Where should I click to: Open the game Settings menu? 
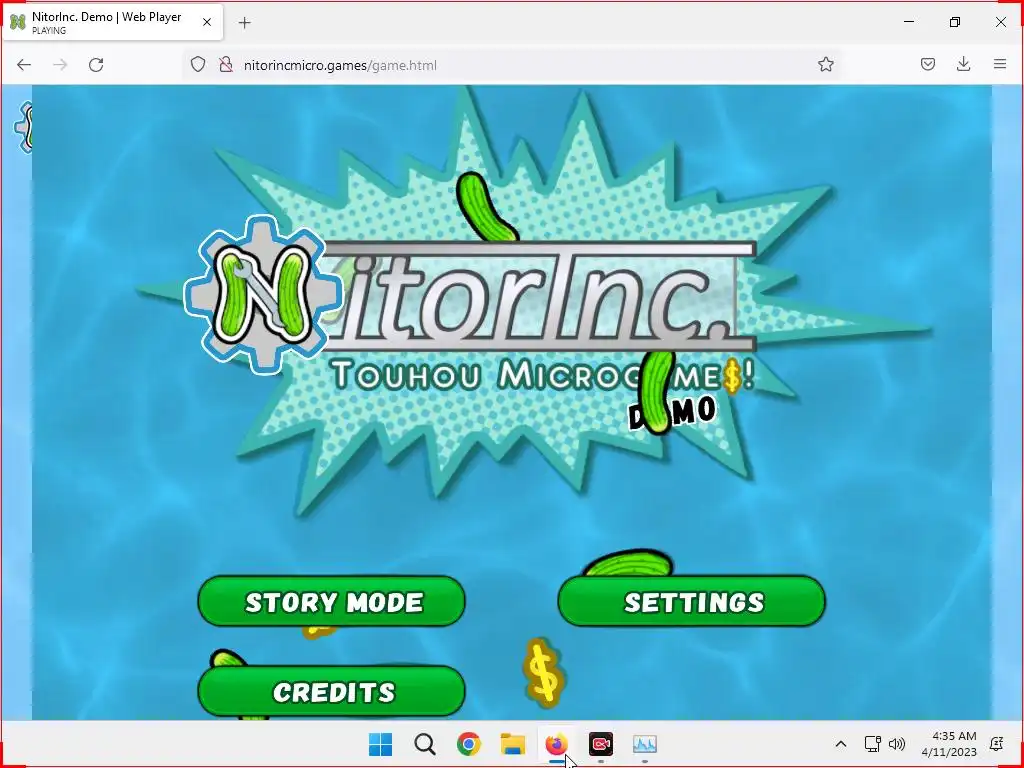[x=692, y=601]
